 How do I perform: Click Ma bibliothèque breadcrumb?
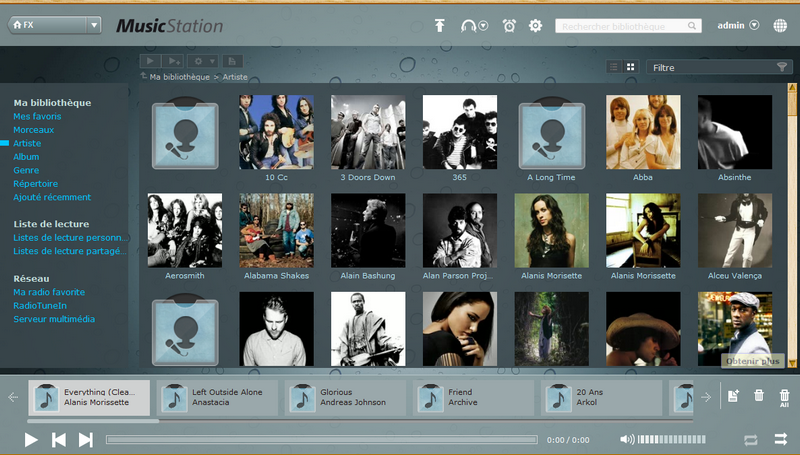(180, 77)
